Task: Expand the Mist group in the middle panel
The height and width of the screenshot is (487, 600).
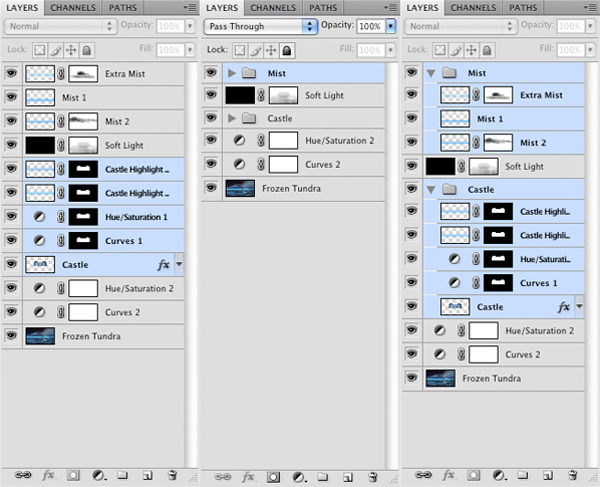Action: click(232, 73)
